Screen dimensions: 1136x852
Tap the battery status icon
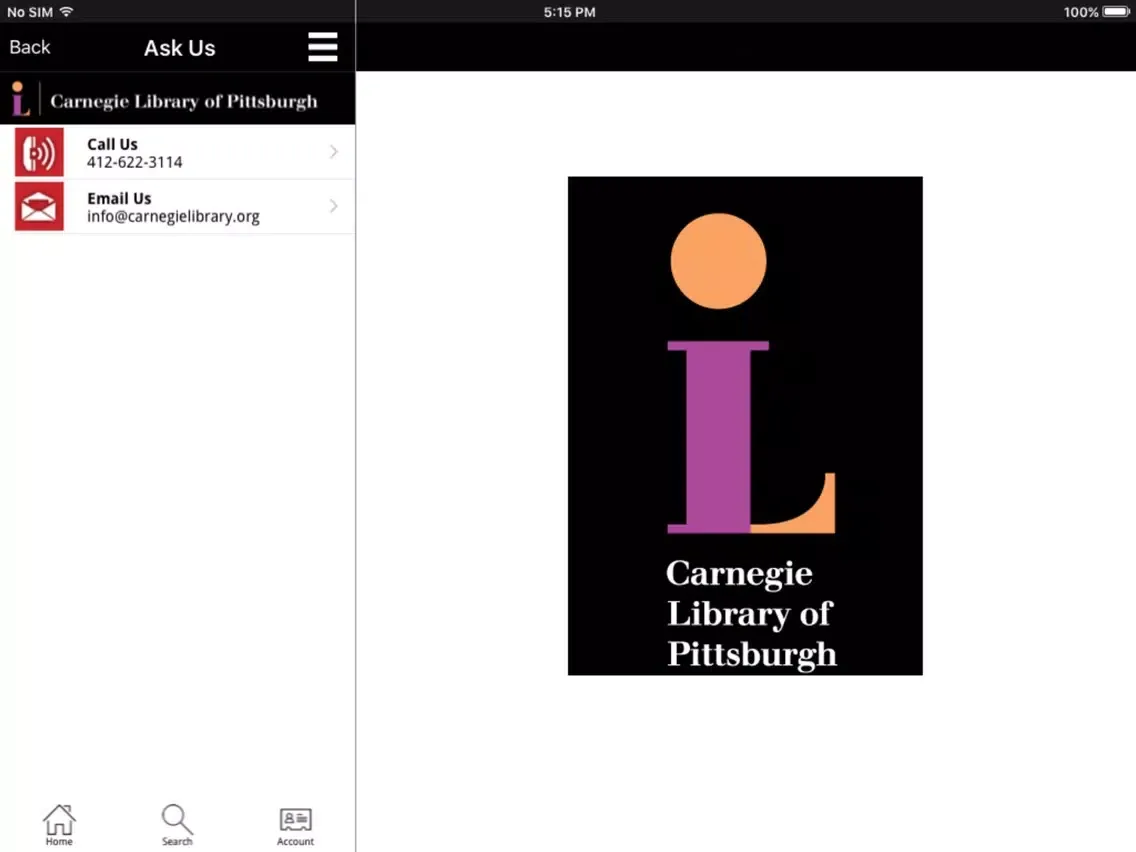1116,12
